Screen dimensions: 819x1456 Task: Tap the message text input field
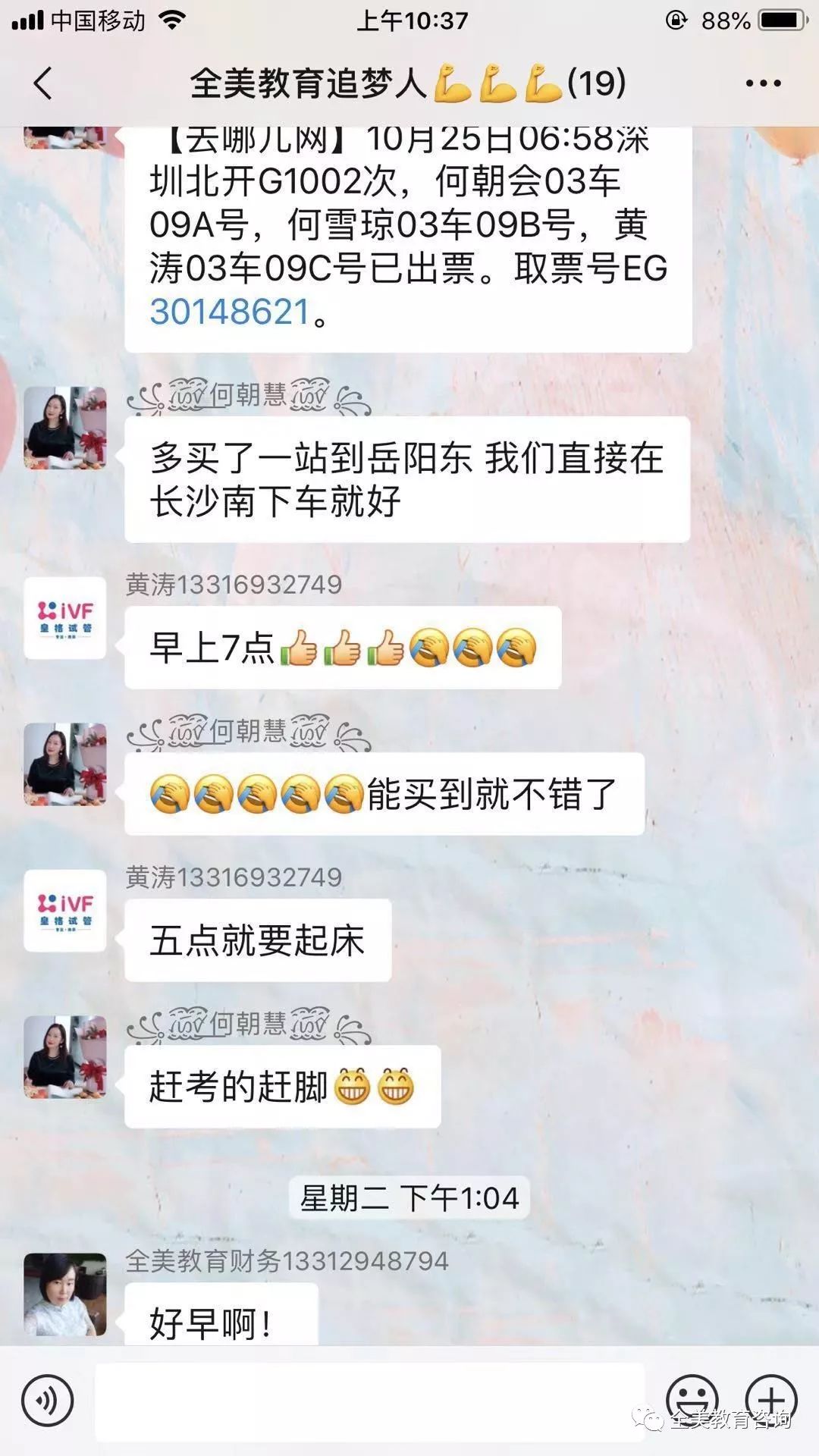(x=370, y=1401)
